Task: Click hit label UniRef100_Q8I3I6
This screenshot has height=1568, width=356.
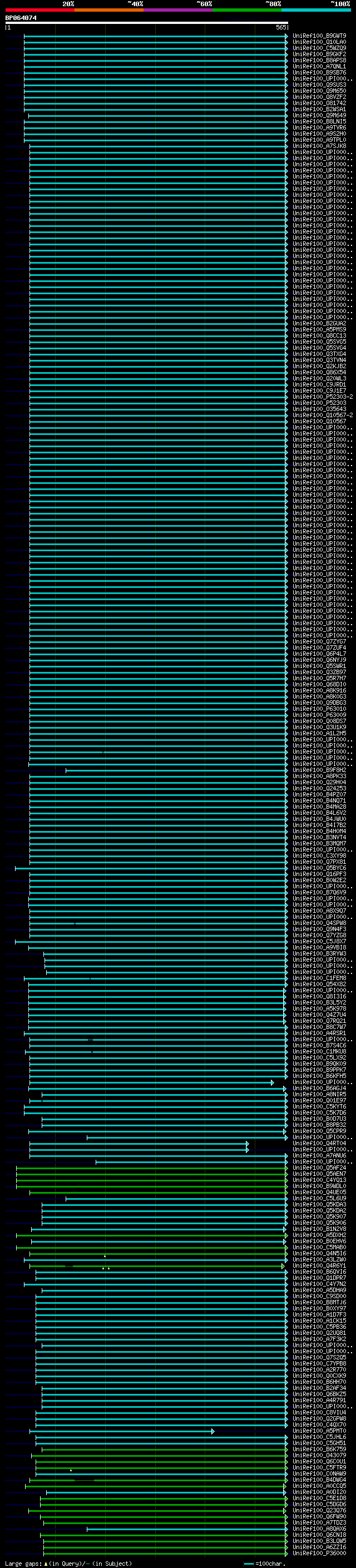Action: click(x=319, y=997)
